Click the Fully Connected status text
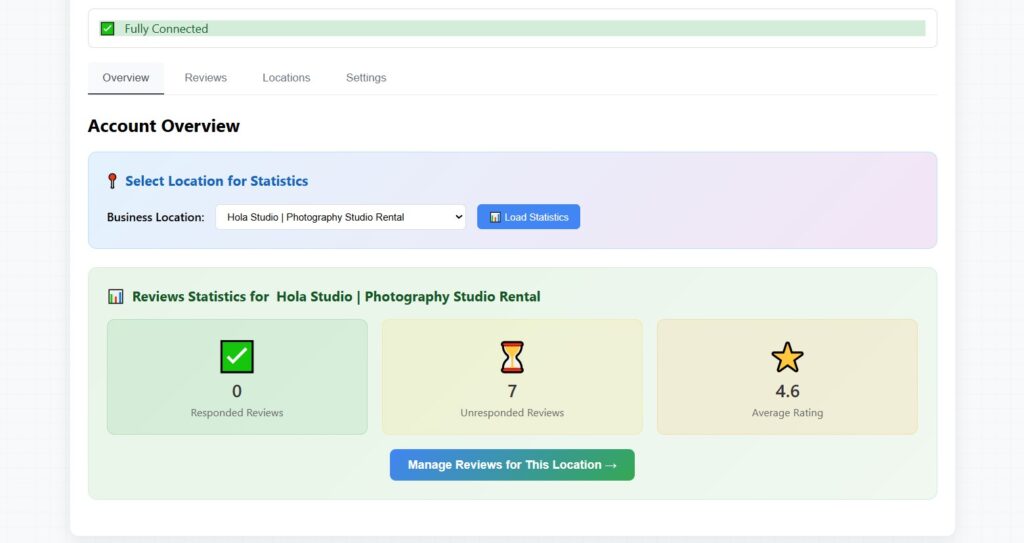This screenshot has height=543, width=1024. [x=166, y=29]
